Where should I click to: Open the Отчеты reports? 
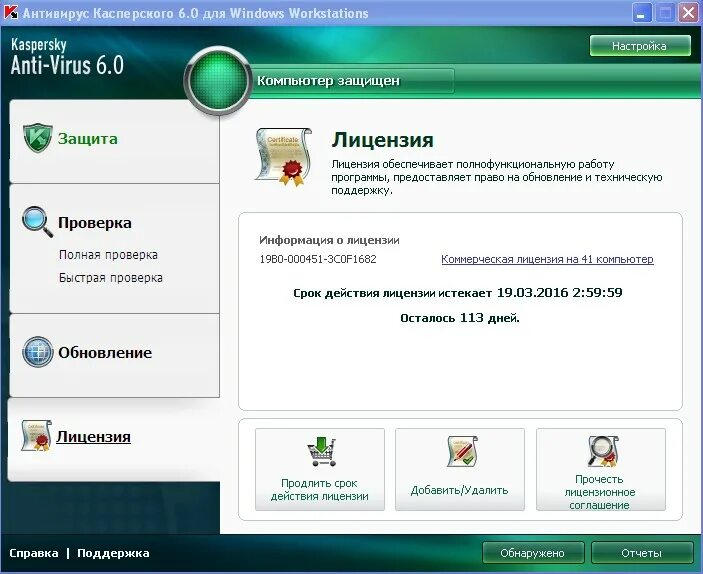(642, 553)
